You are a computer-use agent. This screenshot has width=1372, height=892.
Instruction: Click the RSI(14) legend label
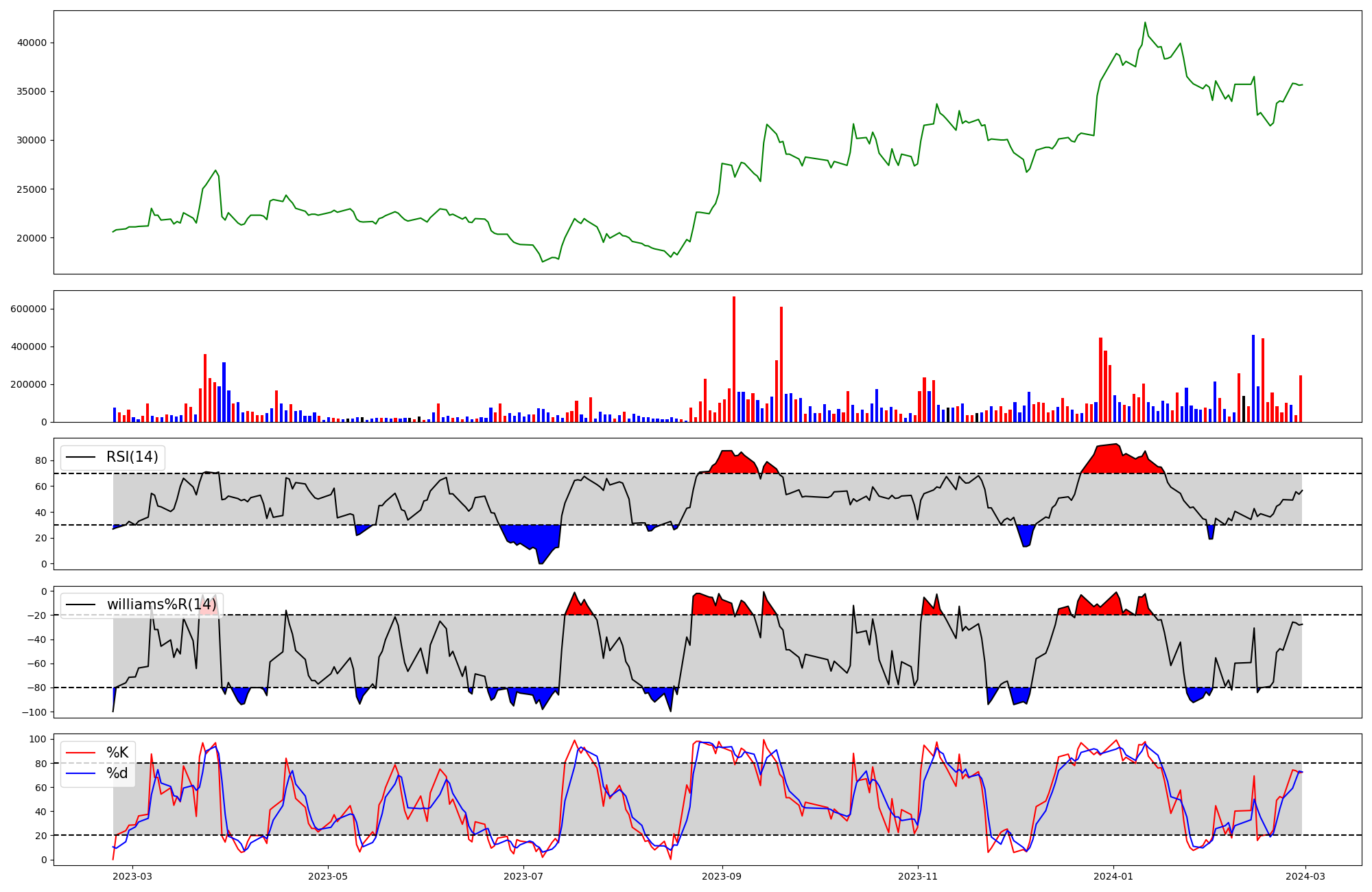(x=132, y=457)
